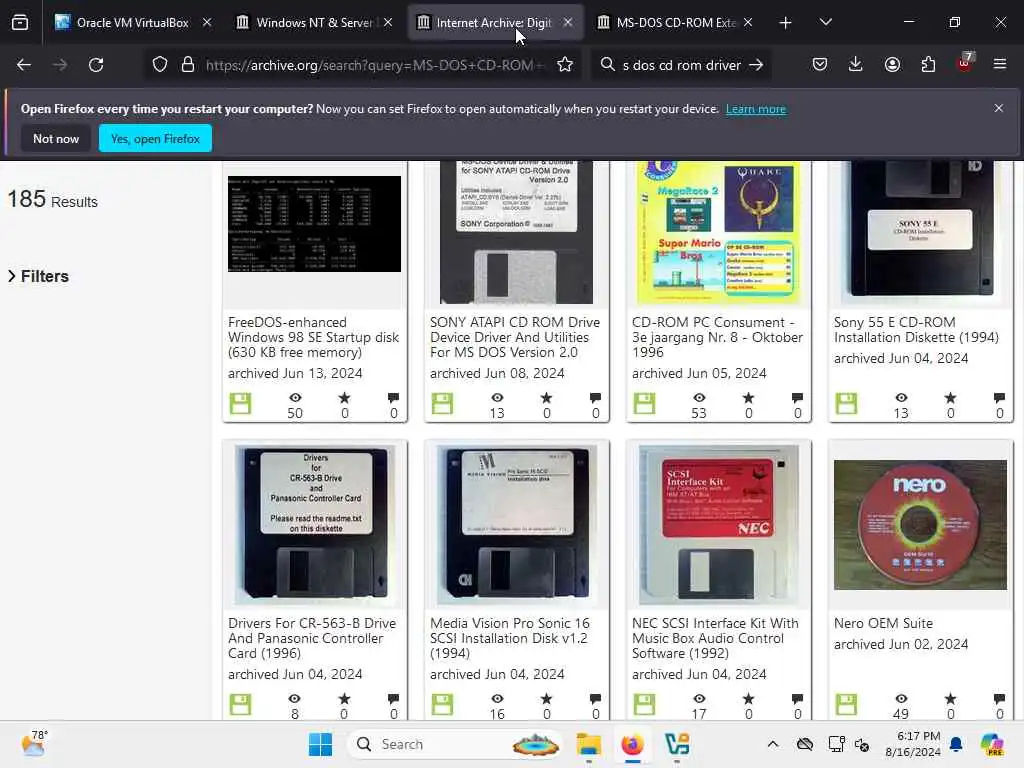The height and width of the screenshot is (768, 1024).
Task: Click the site security padlock icon
Action: tap(188, 65)
